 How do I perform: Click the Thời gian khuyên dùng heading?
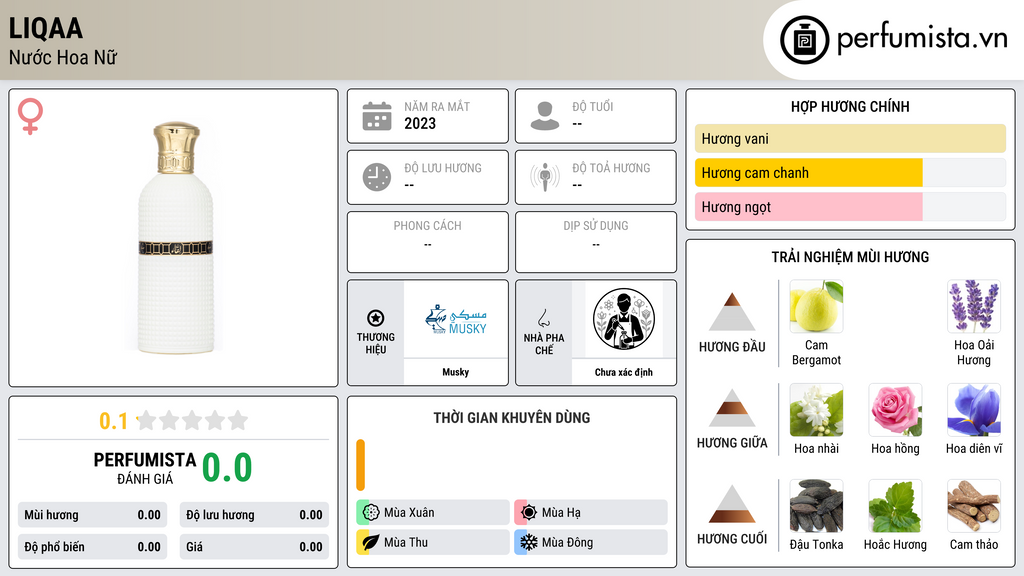tap(512, 417)
